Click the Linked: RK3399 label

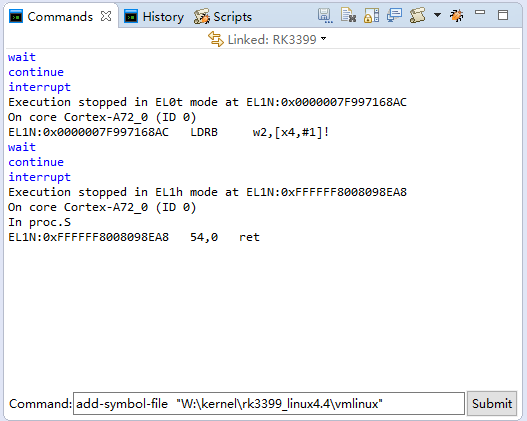pos(272,40)
